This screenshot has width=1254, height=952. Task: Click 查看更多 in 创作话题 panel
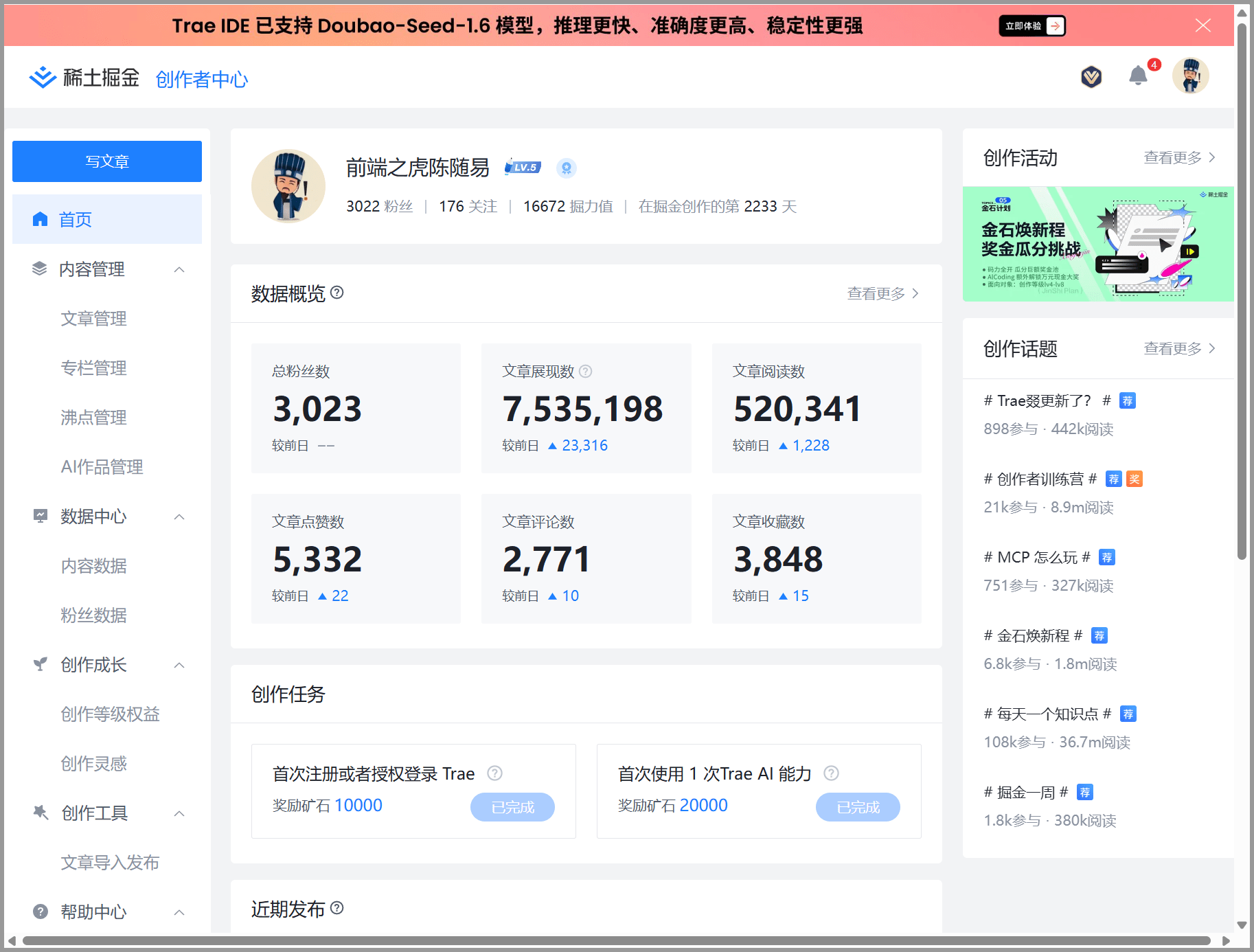1180,348
